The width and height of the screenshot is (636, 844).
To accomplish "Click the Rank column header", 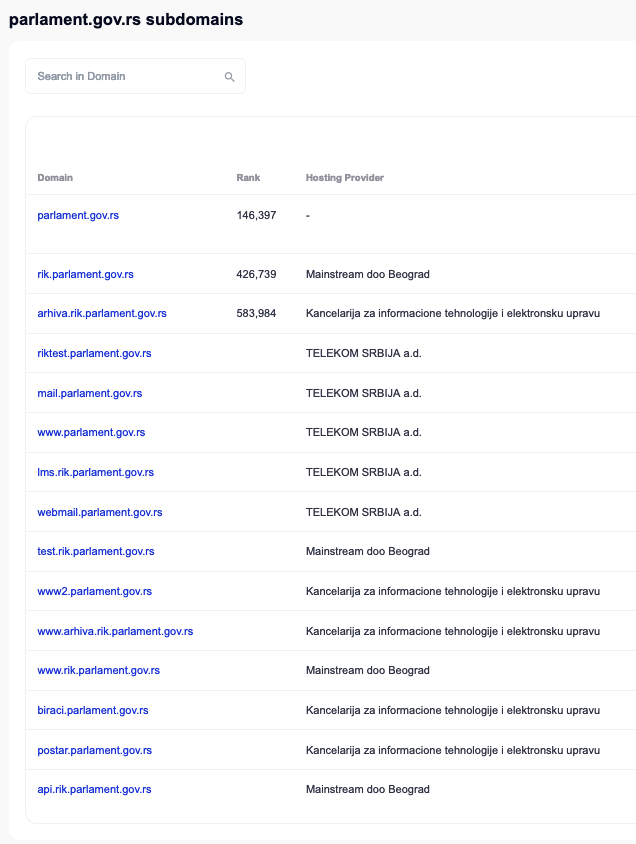I will click(x=248, y=178).
